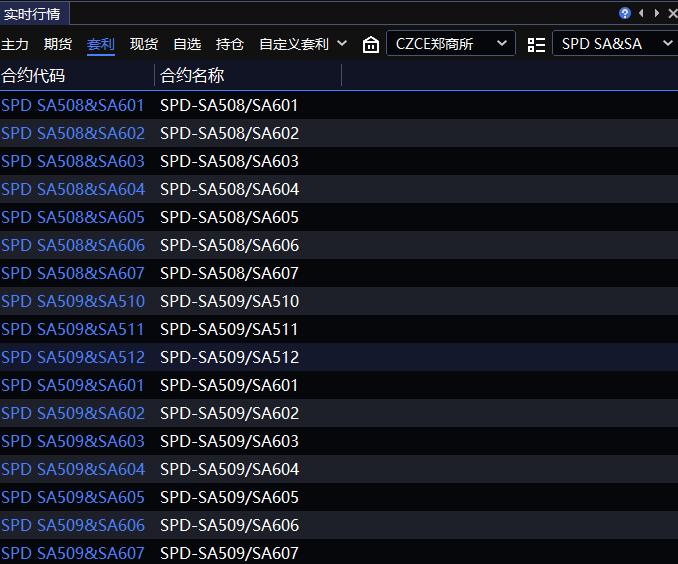
Task: Click contract name SPD-SA509/SA604
Action: tap(229, 469)
